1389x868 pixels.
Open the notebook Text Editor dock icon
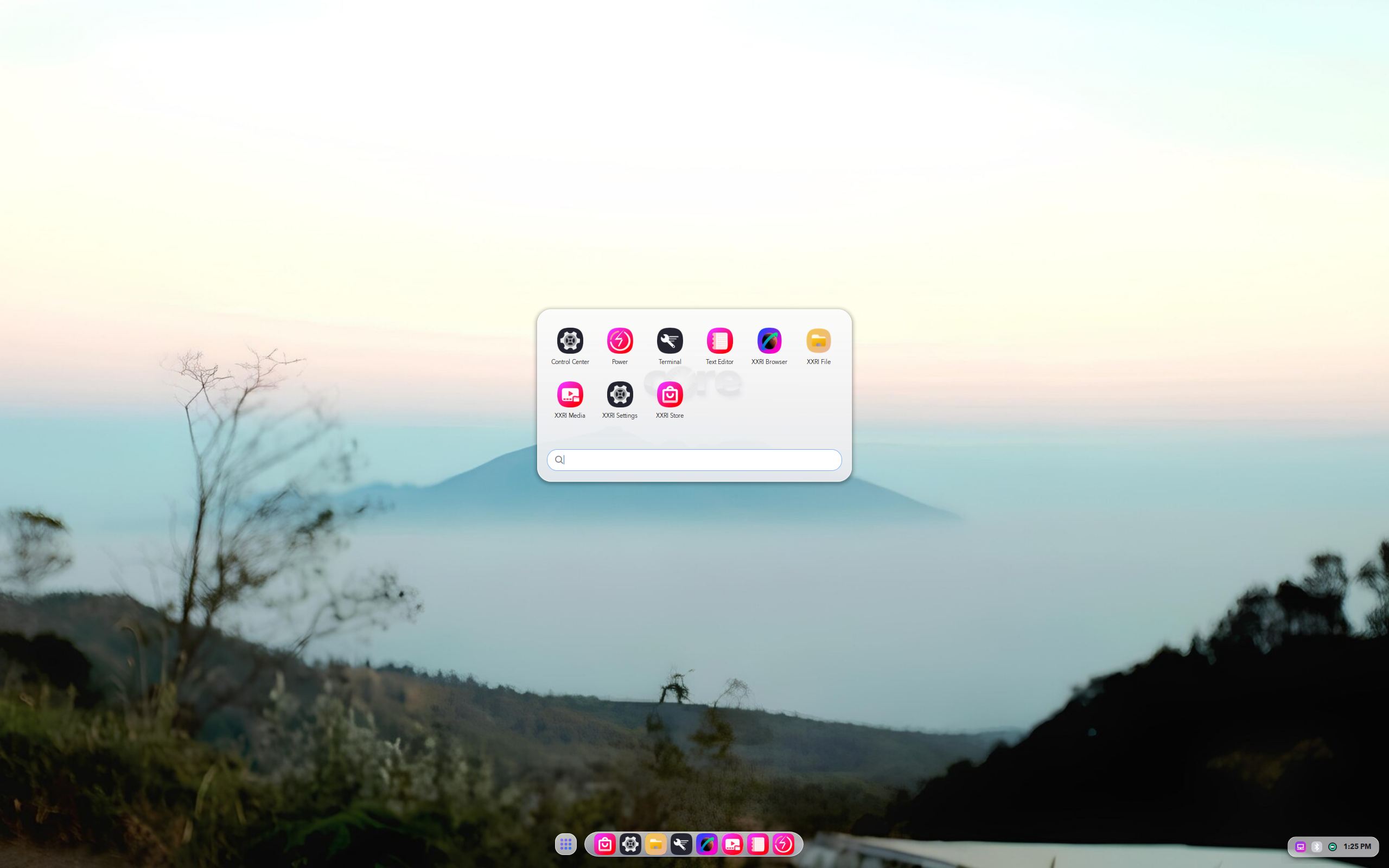pos(757,844)
